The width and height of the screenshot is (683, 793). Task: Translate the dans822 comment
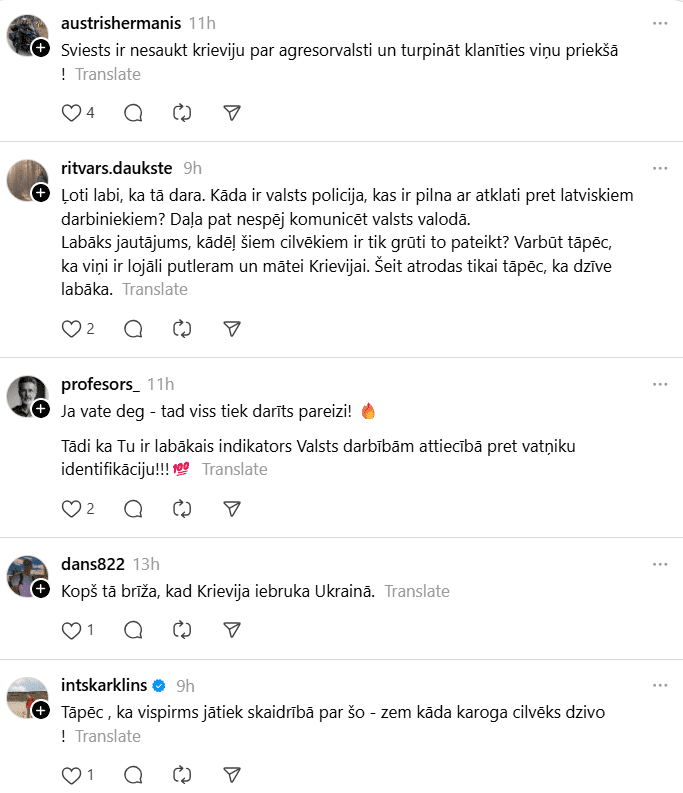[x=417, y=591]
